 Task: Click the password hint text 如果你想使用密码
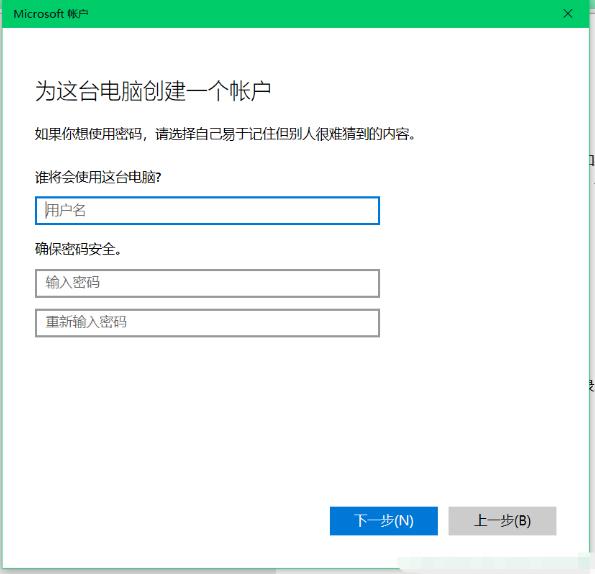coord(88,134)
